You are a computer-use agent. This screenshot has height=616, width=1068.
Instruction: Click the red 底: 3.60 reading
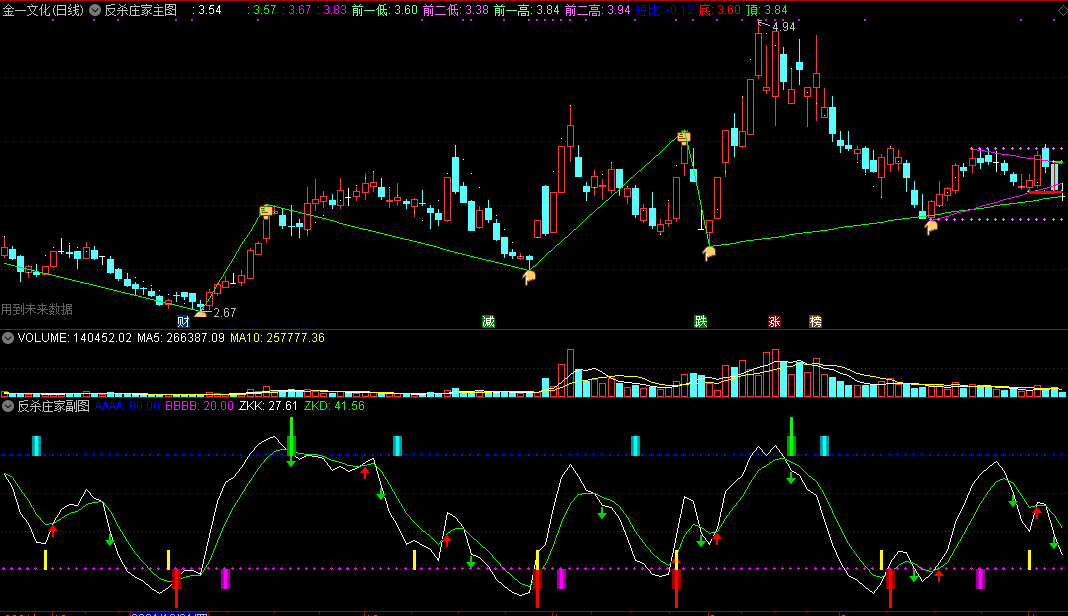click(x=720, y=10)
